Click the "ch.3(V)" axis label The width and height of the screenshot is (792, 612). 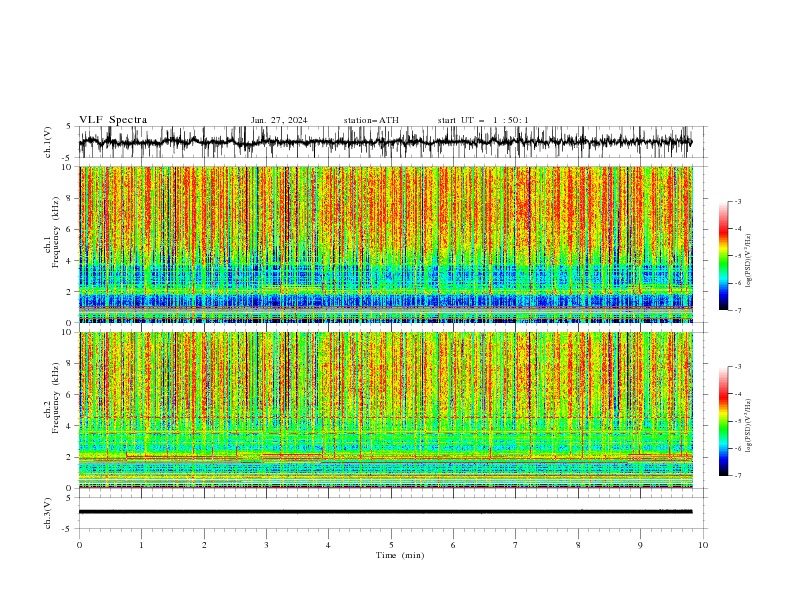(x=48, y=513)
